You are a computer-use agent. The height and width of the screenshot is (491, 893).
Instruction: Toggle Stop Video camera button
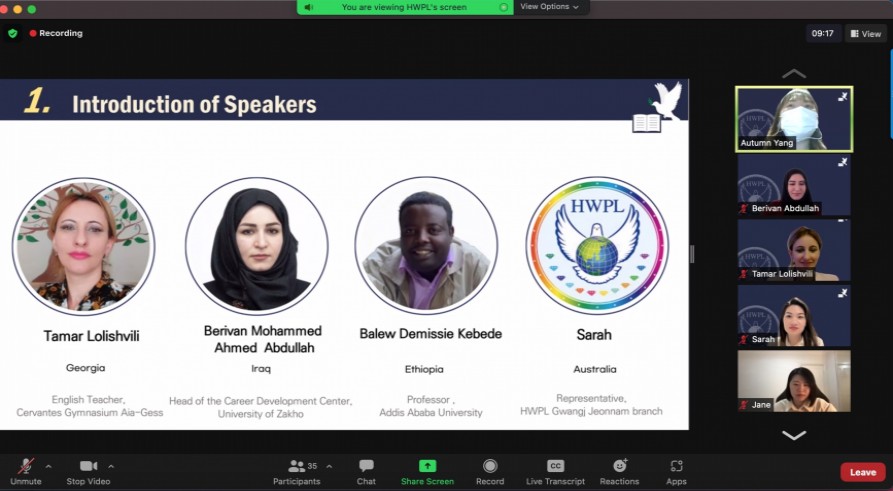89,467
